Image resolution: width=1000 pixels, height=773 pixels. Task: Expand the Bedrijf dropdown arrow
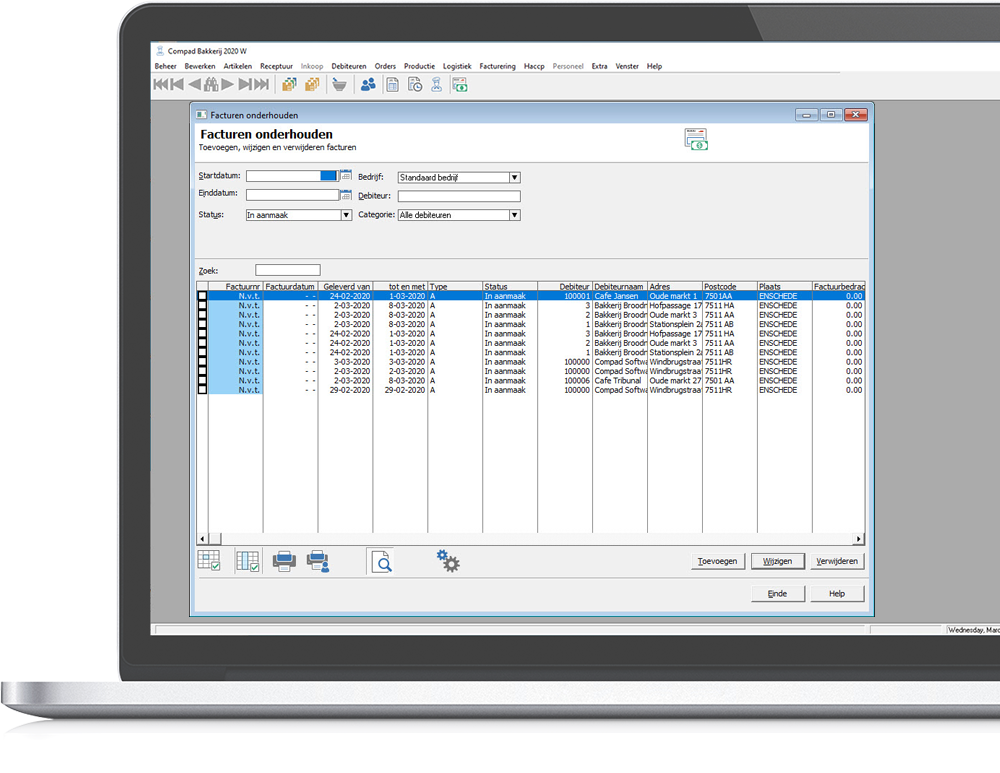pyautogui.click(x=514, y=177)
